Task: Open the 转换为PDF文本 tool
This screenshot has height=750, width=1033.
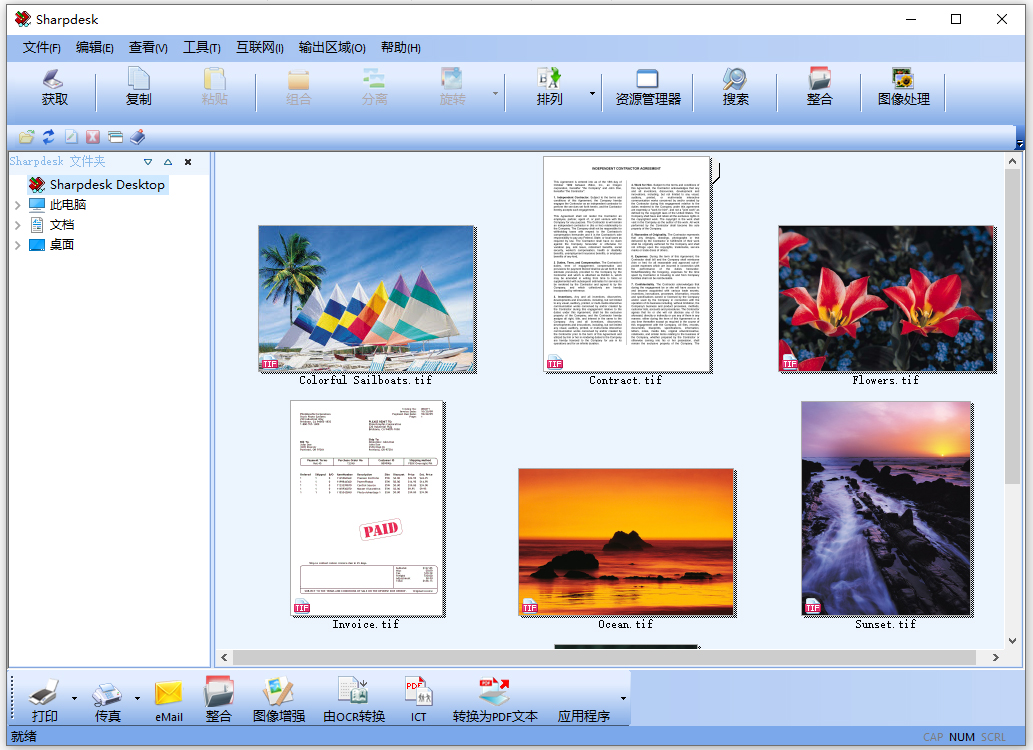Action: pos(494,698)
